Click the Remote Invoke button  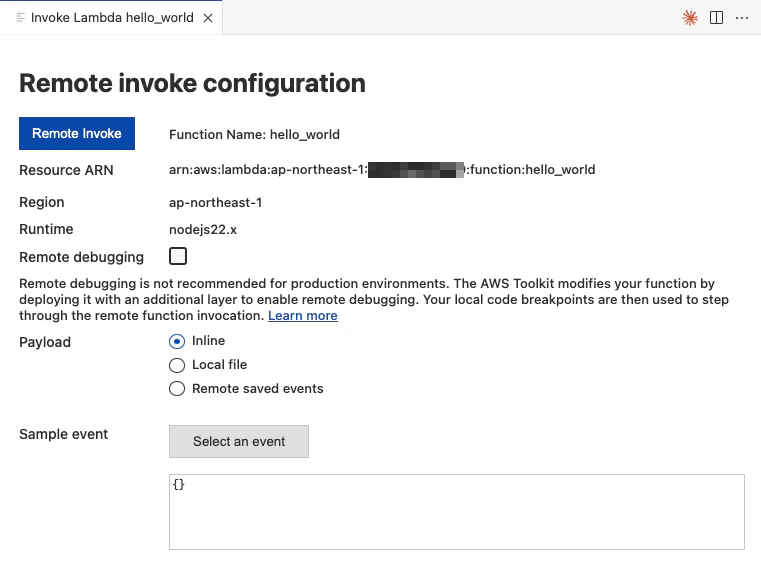(x=77, y=133)
